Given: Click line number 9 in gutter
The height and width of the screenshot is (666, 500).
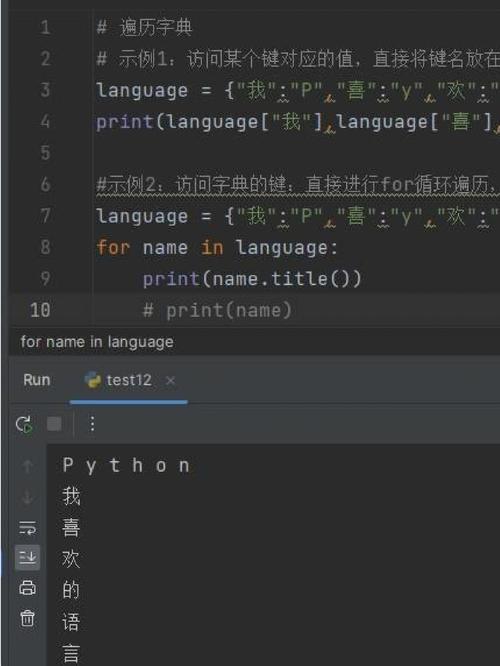Looking at the screenshot, I should click(45, 279).
